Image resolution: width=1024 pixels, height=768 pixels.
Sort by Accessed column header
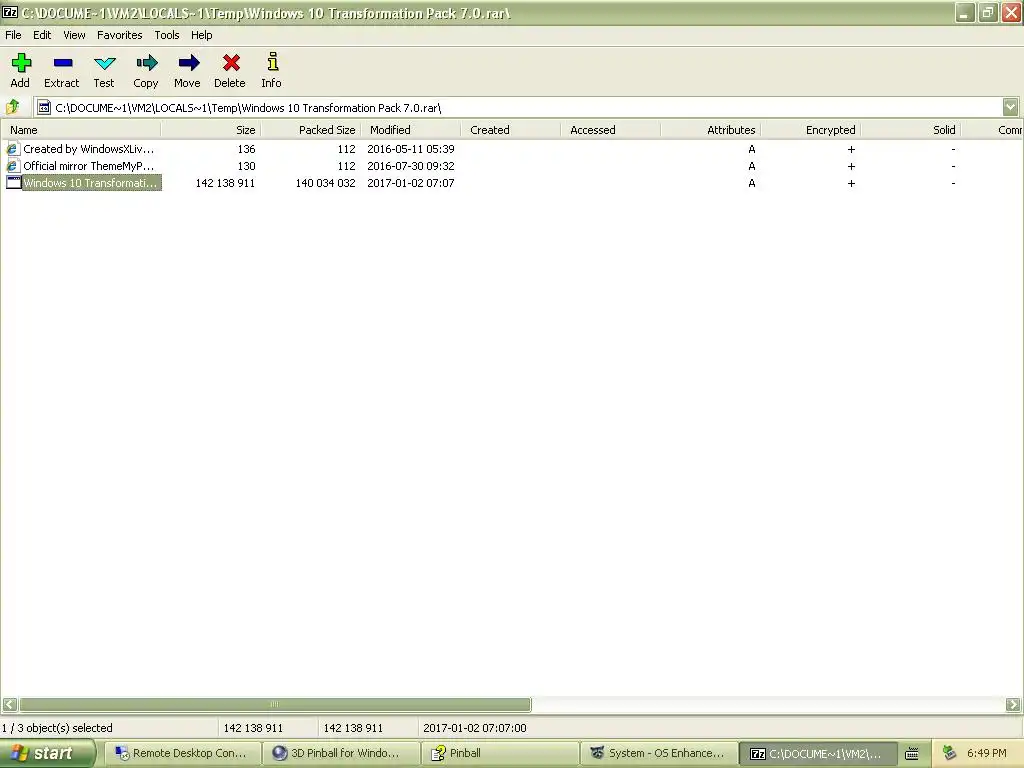[611, 130]
